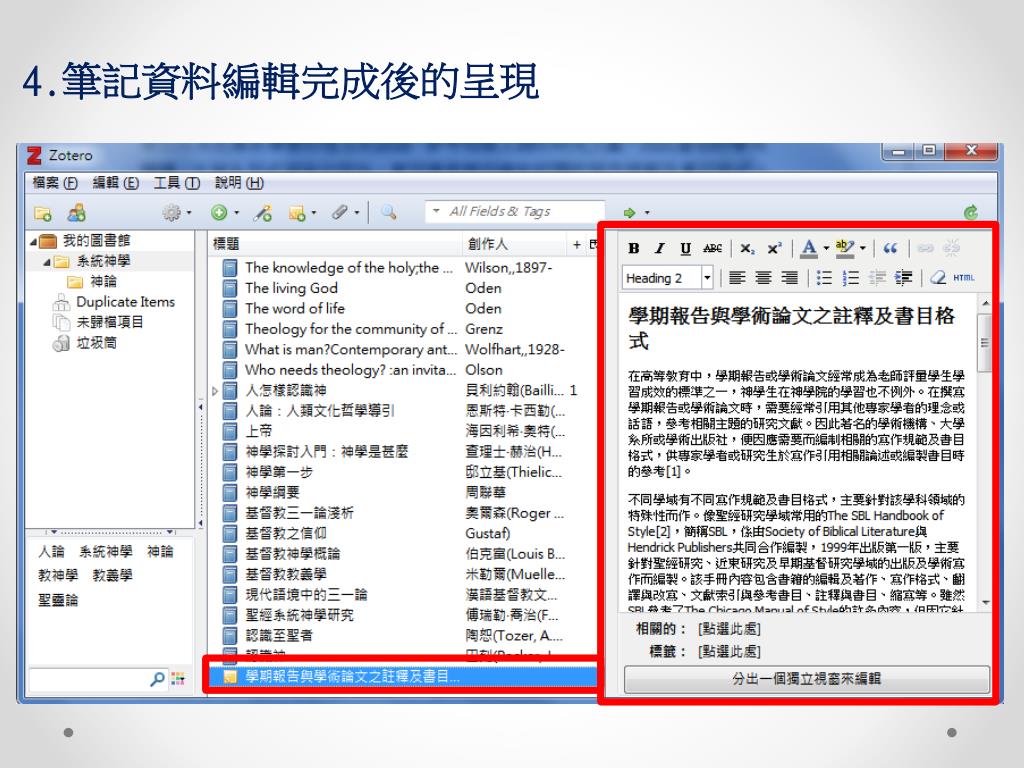Open the text color dropdown arrow
The image size is (1024, 768).
tap(826, 249)
